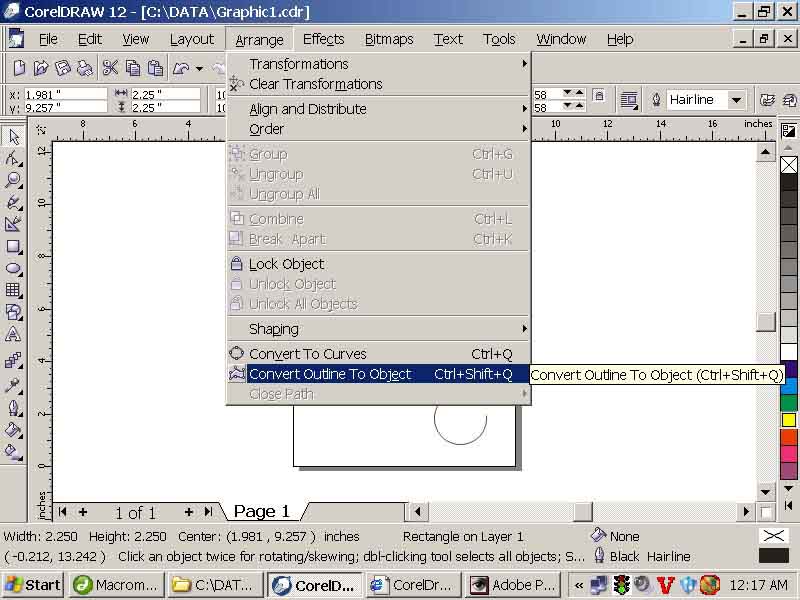Go to last page navigator button

tap(208, 512)
